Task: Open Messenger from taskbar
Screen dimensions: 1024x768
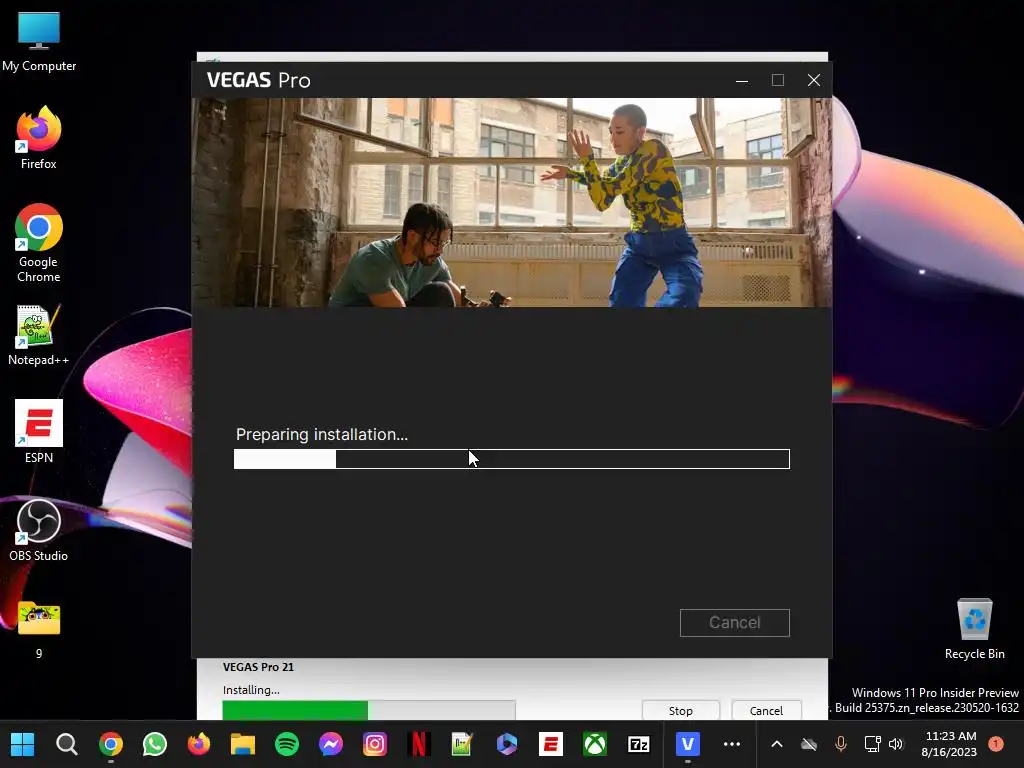Action: click(x=331, y=744)
